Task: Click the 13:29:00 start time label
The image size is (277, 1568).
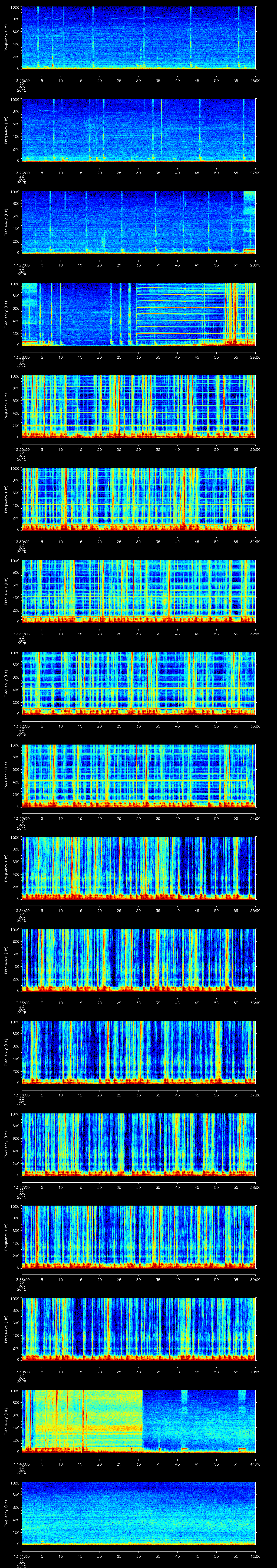Action: pos(22,449)
